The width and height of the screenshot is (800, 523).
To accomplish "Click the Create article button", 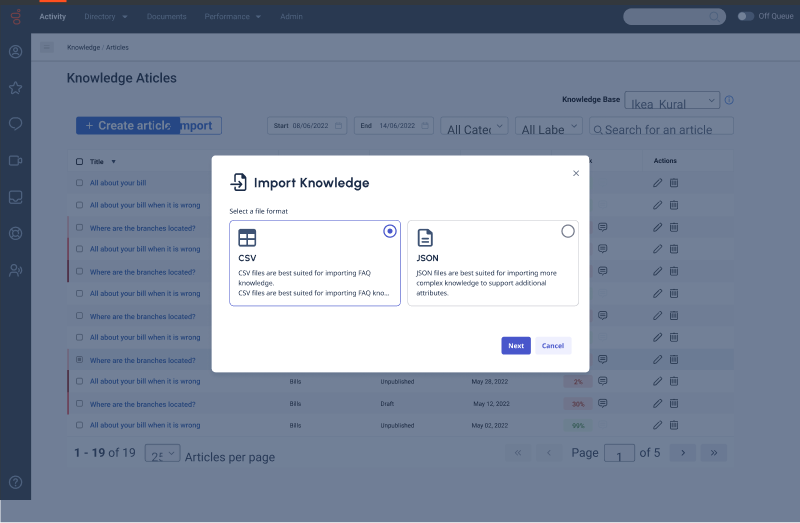I will (128, 126).
